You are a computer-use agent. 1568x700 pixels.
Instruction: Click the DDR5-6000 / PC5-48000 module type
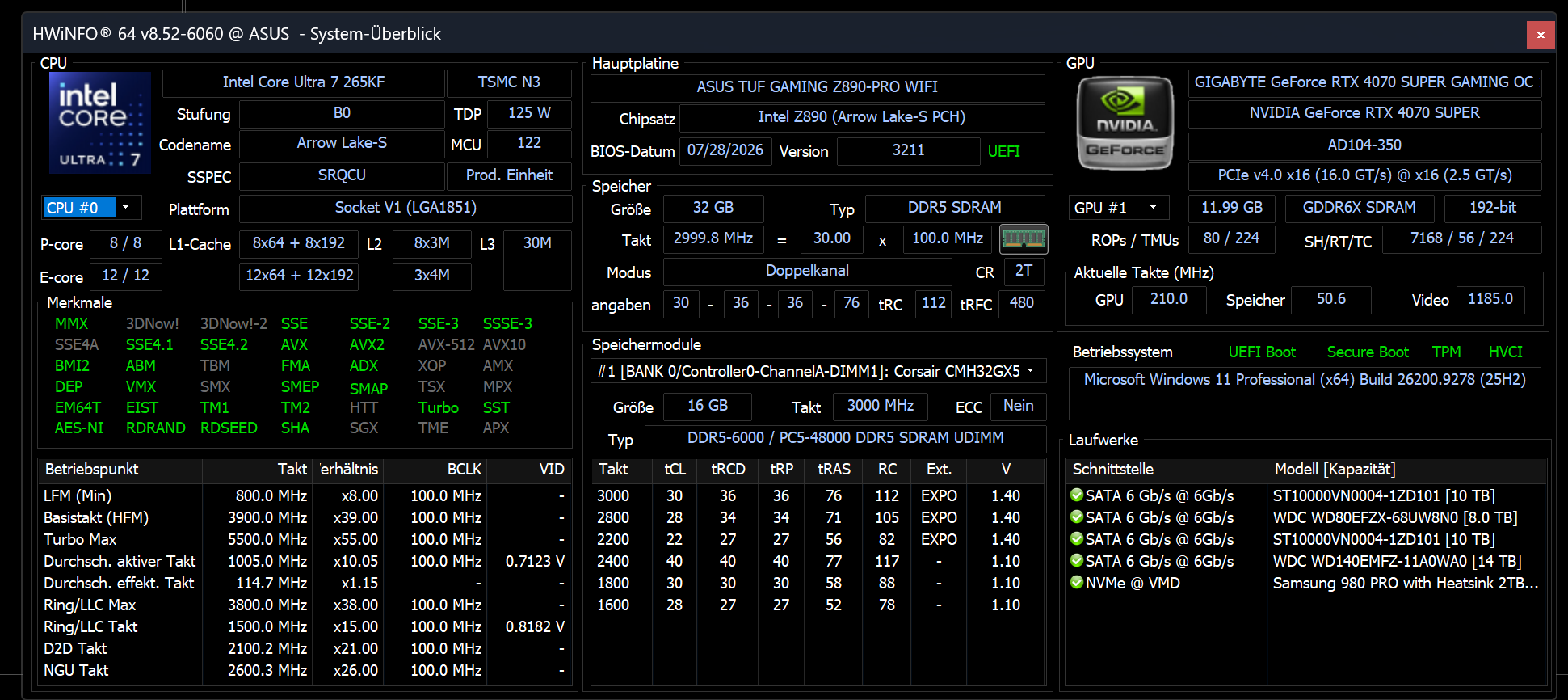click(846, 438)
